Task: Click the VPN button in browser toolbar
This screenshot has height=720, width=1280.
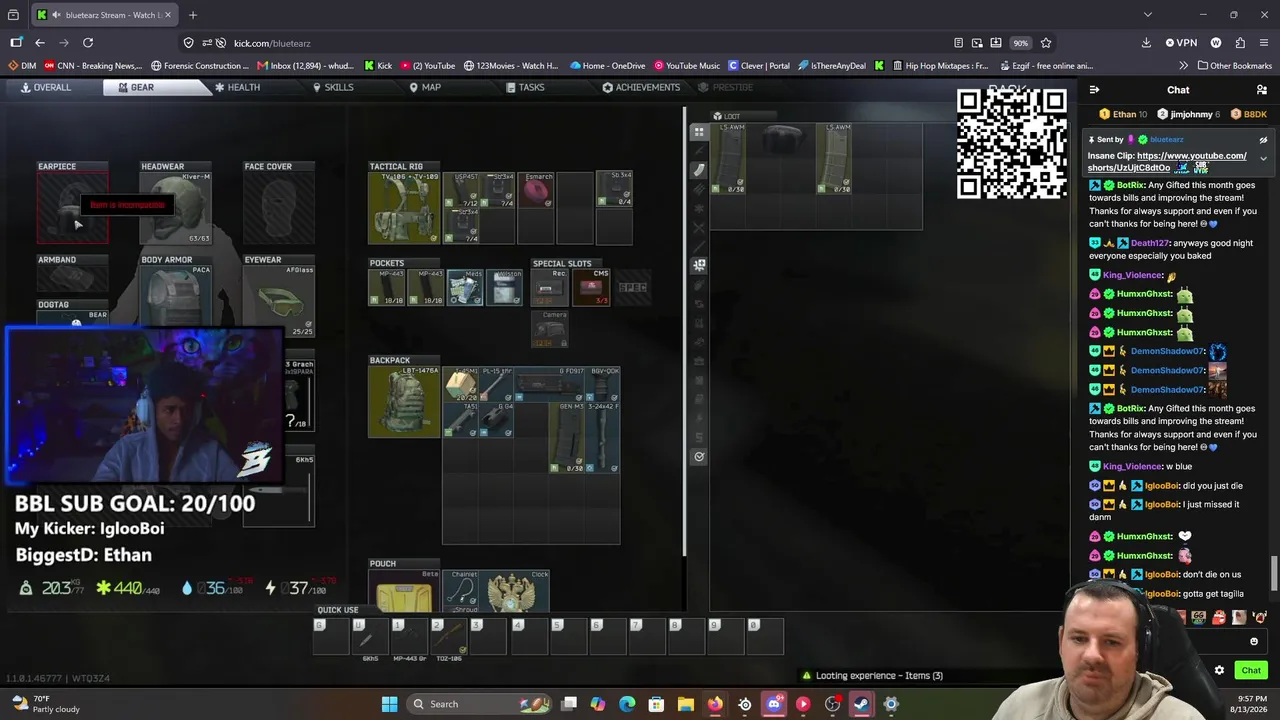Action: 1181,43
